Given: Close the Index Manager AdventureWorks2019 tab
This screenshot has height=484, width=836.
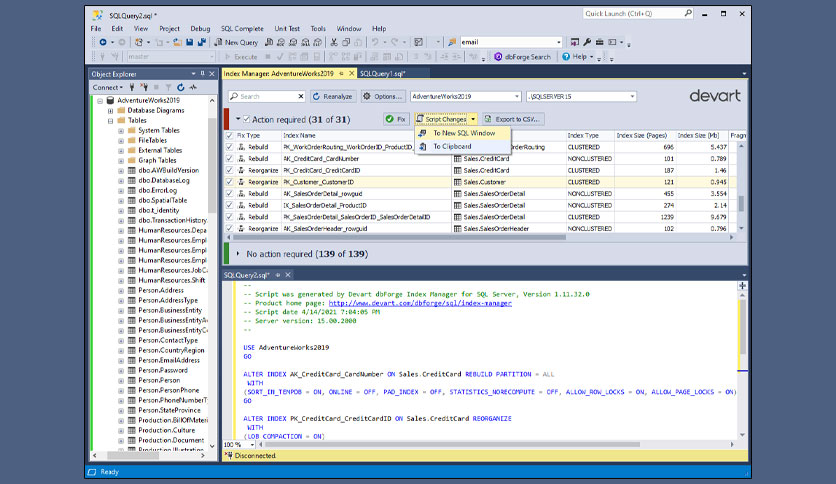Looking at the screenshot, I should pos(352,74).
